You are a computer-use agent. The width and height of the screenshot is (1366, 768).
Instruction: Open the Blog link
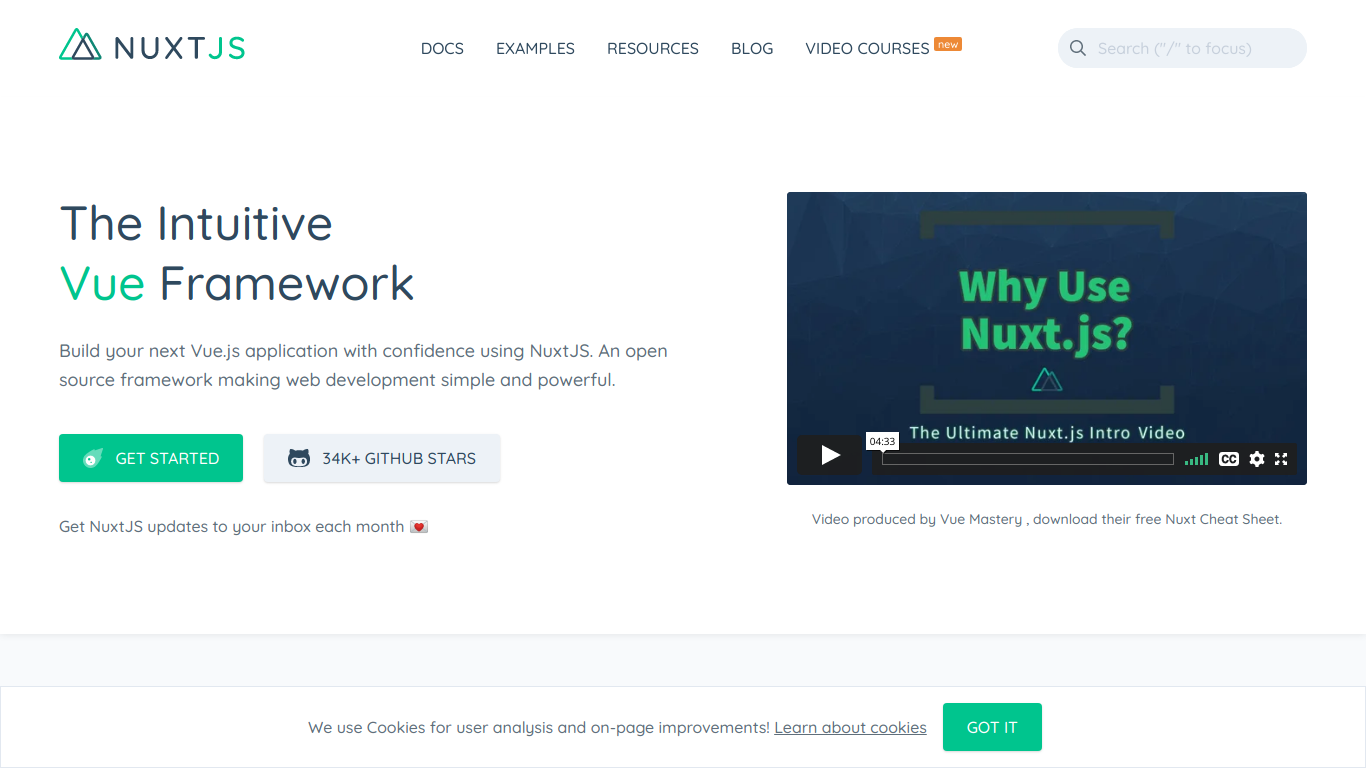pyautogui.click(x=752, y=48)
